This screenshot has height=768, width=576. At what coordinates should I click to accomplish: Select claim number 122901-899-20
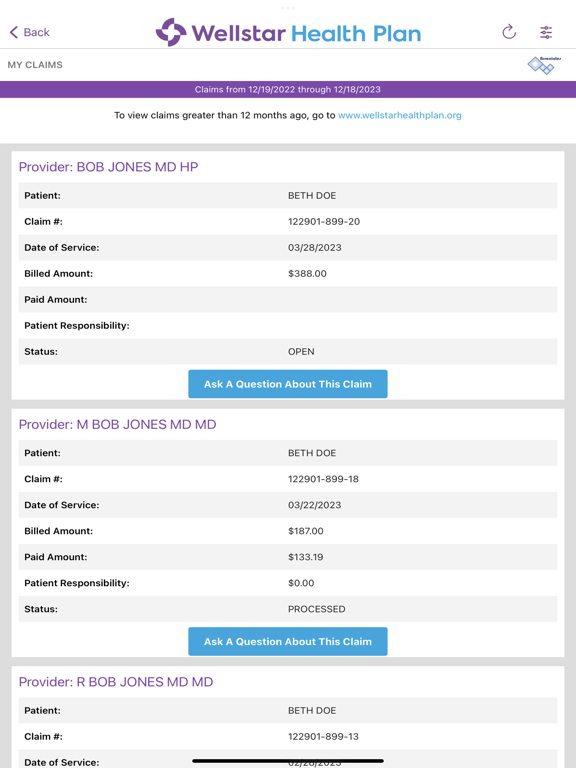point(324,222)
